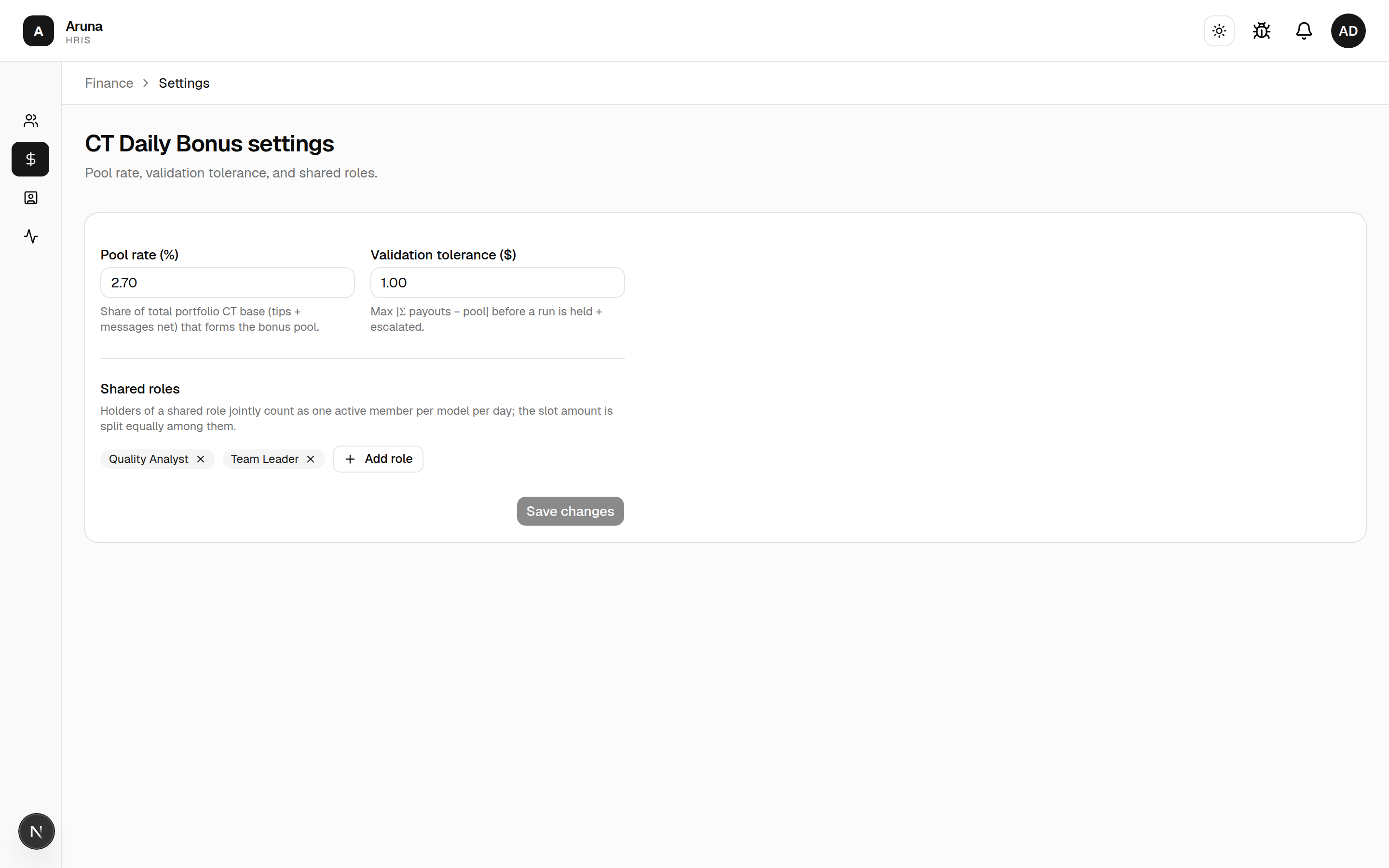Remove the Quality Analyst role chip
This screenshot has width=1389, height=868.
pyautogui.click(x=200, y=459)
